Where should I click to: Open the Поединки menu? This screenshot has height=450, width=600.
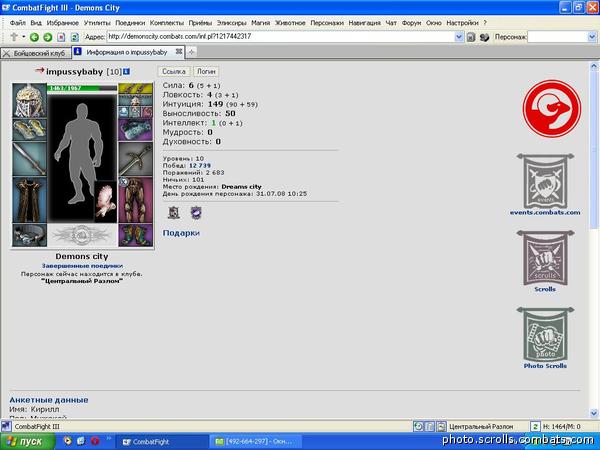point(130,23)
